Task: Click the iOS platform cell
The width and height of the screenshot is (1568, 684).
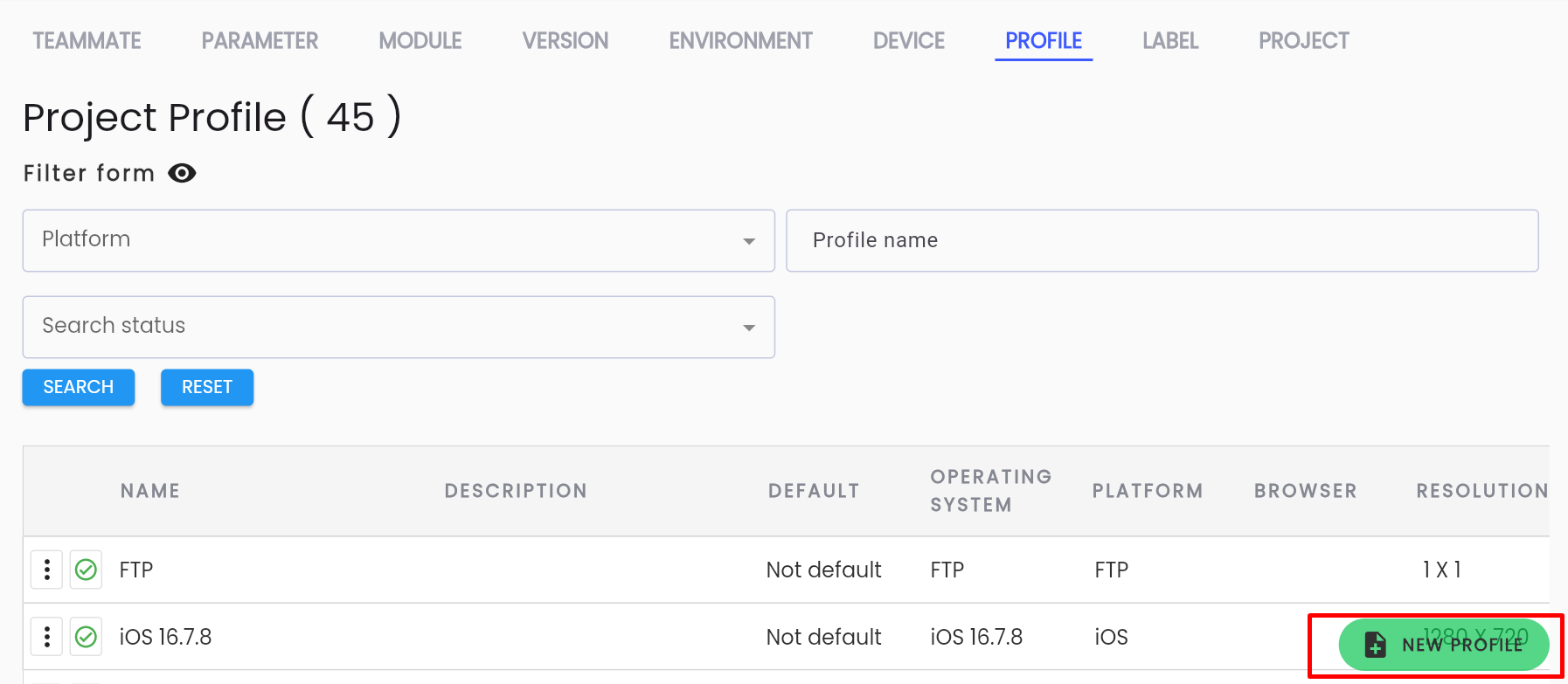Action: click(x=1111, y=637)
